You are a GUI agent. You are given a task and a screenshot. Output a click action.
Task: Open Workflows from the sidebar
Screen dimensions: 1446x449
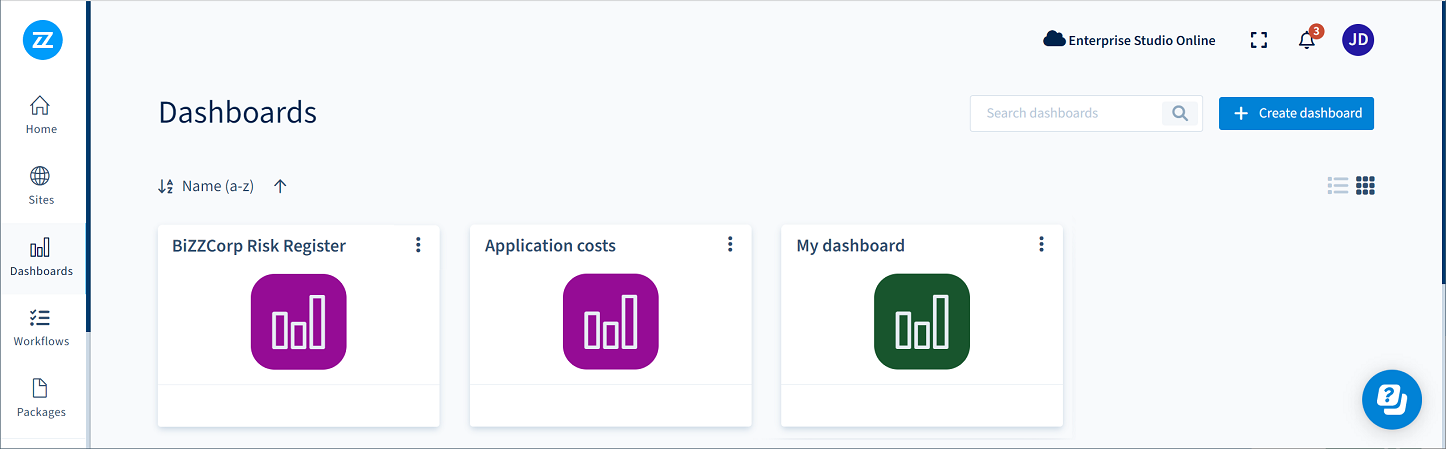[41, 327]
